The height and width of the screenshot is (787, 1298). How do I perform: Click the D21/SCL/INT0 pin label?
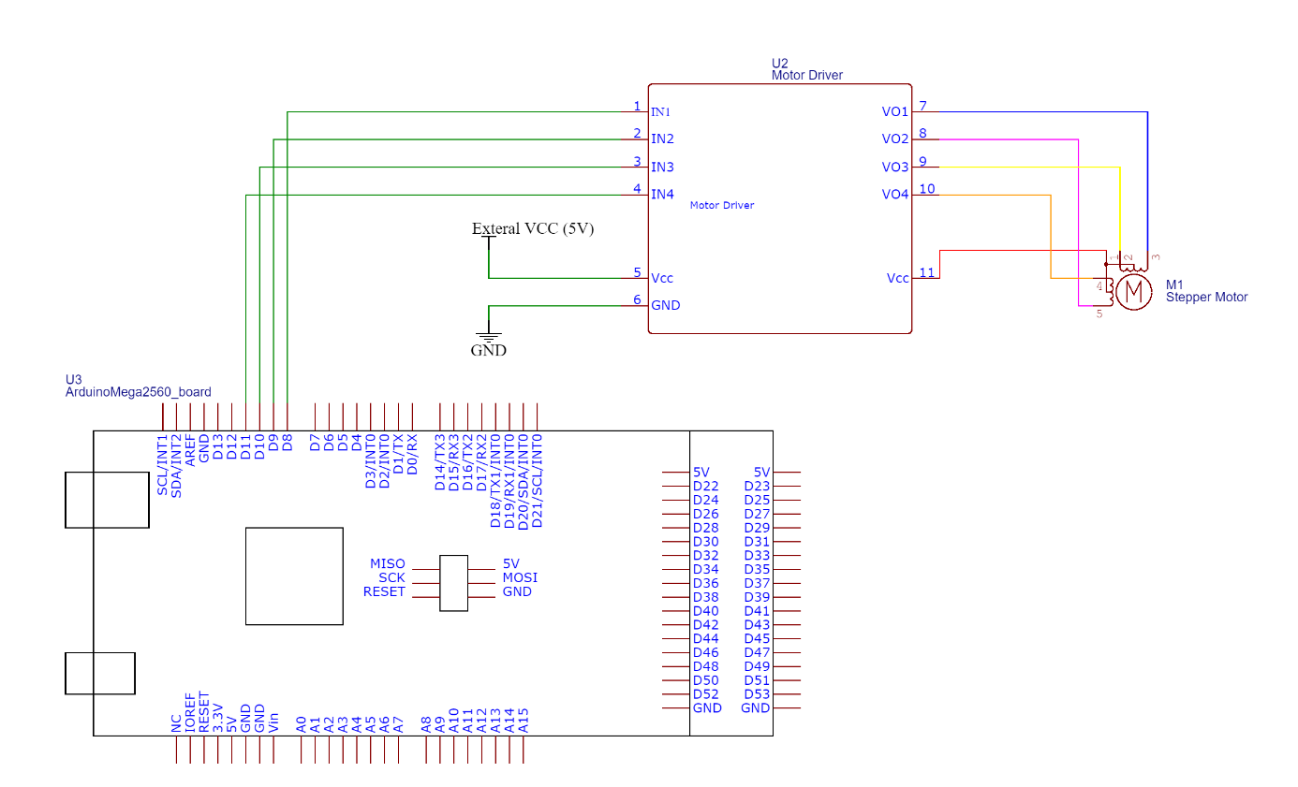538,480
